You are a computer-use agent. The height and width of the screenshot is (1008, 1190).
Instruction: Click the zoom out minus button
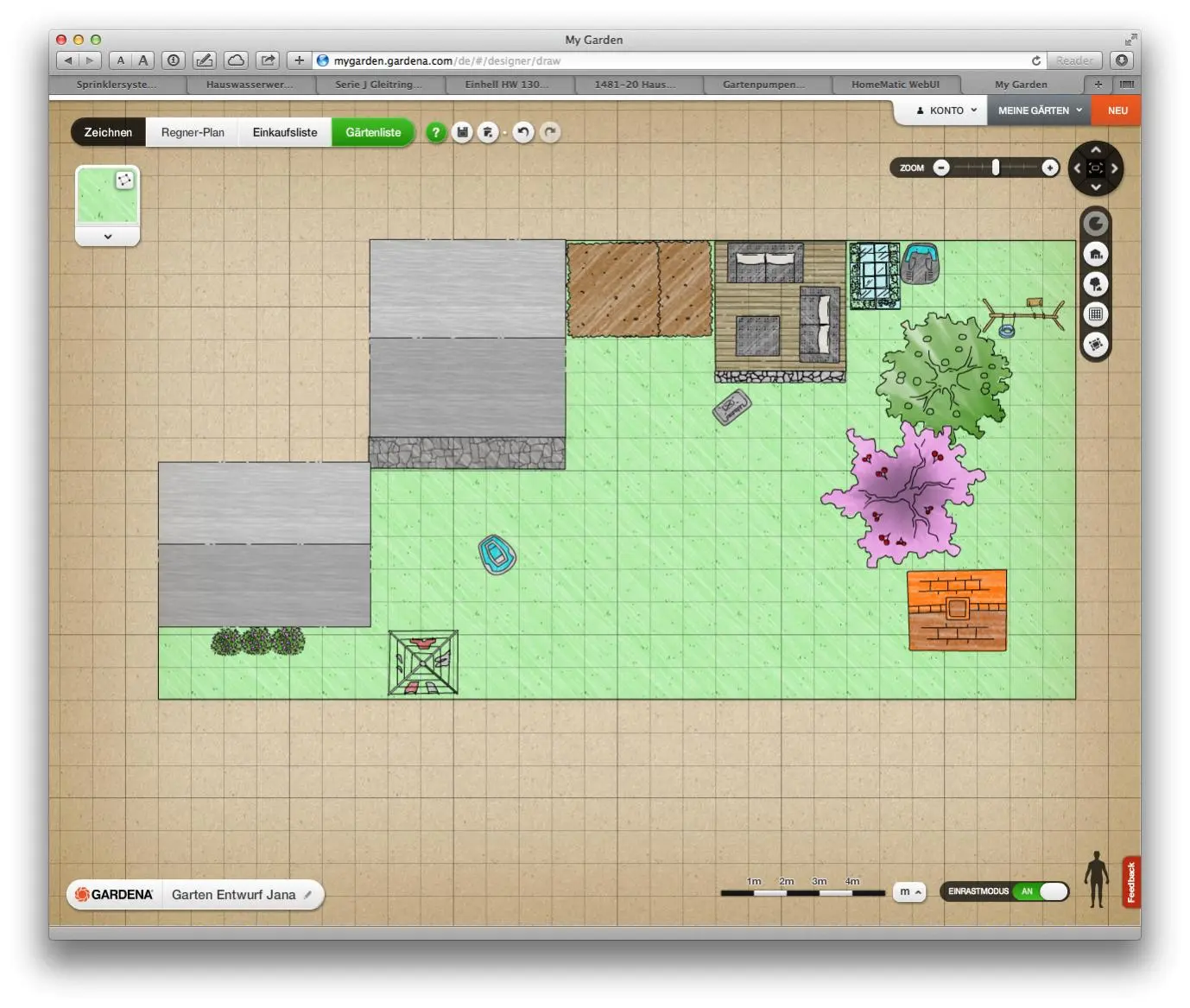pyautogui.click(x=941, y=168)
